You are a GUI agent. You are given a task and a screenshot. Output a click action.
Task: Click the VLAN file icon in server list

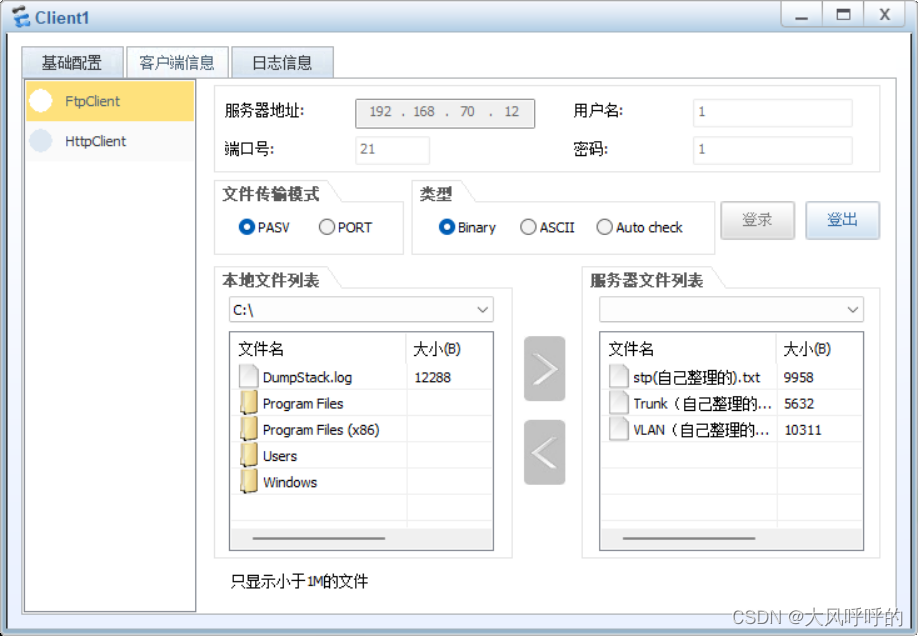coord(618,429)
